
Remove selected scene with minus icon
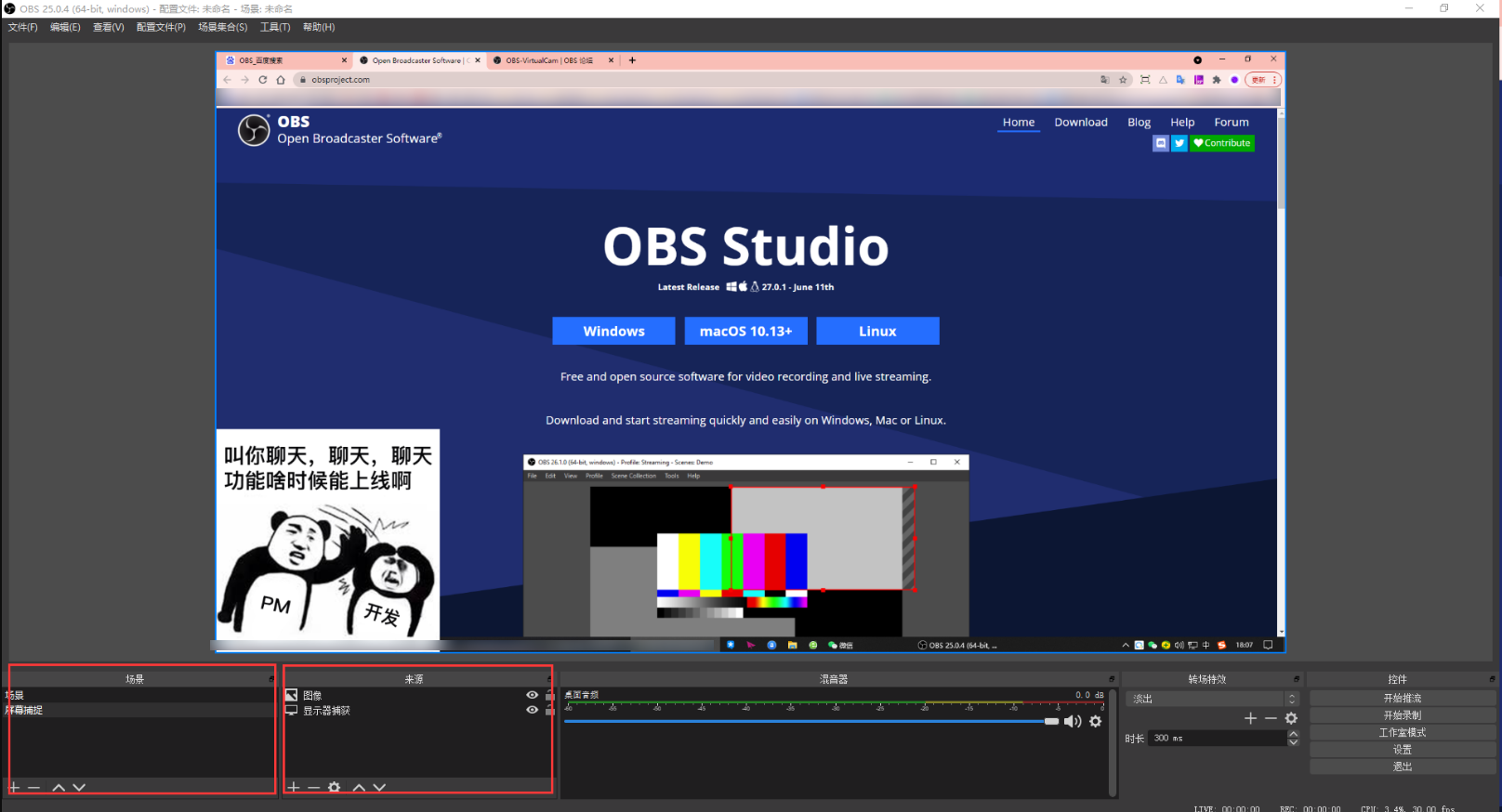click(34, 787)
